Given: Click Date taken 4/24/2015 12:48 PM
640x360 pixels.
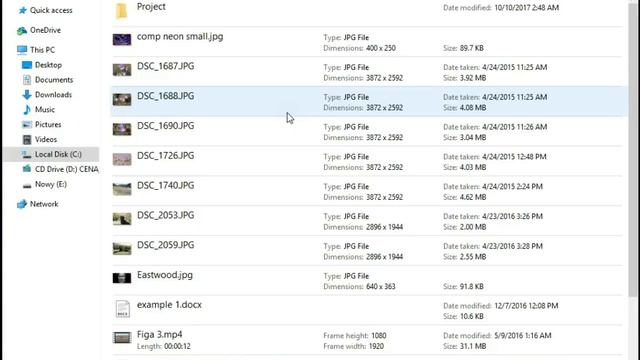Looking at the screenshot, I should point(495,157).
